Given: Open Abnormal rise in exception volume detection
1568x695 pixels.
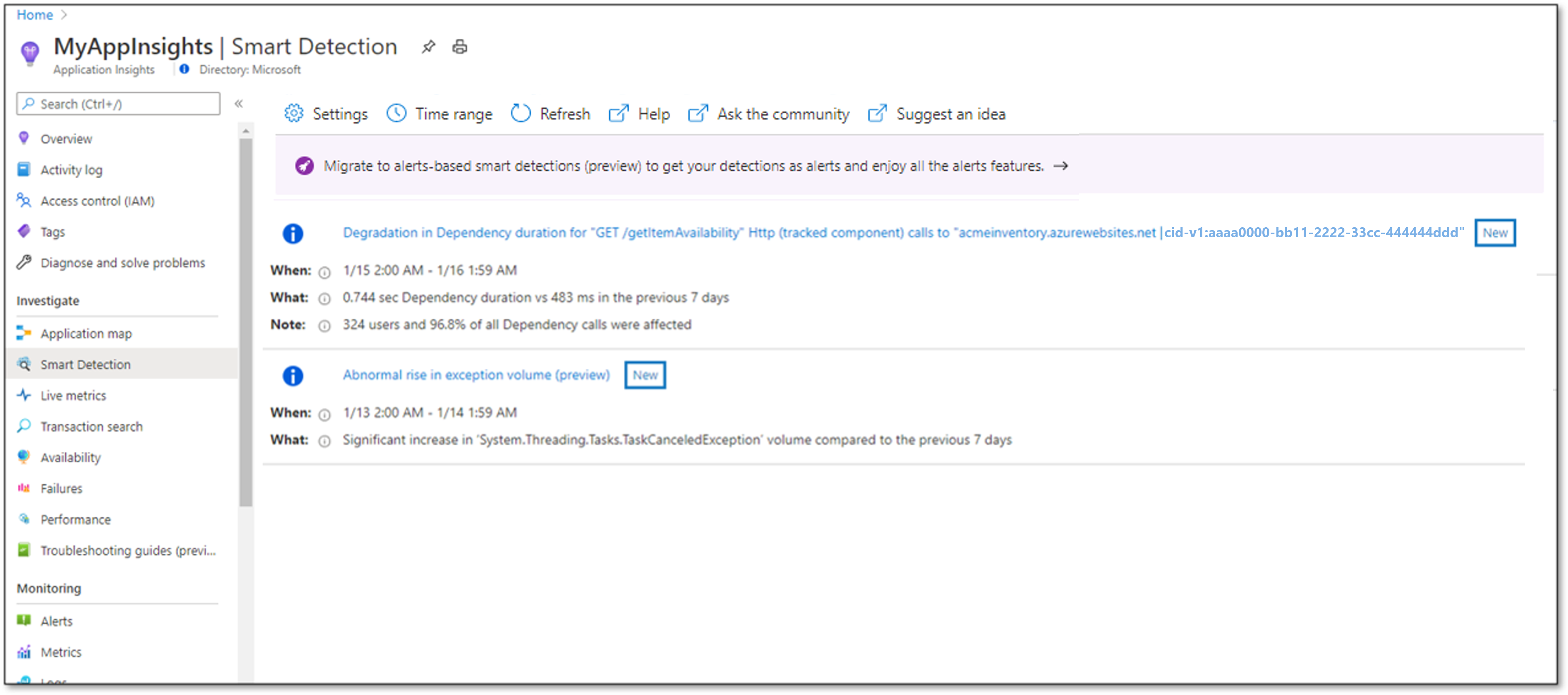Looking at the screenshot, I should click(x=476, y=375).
